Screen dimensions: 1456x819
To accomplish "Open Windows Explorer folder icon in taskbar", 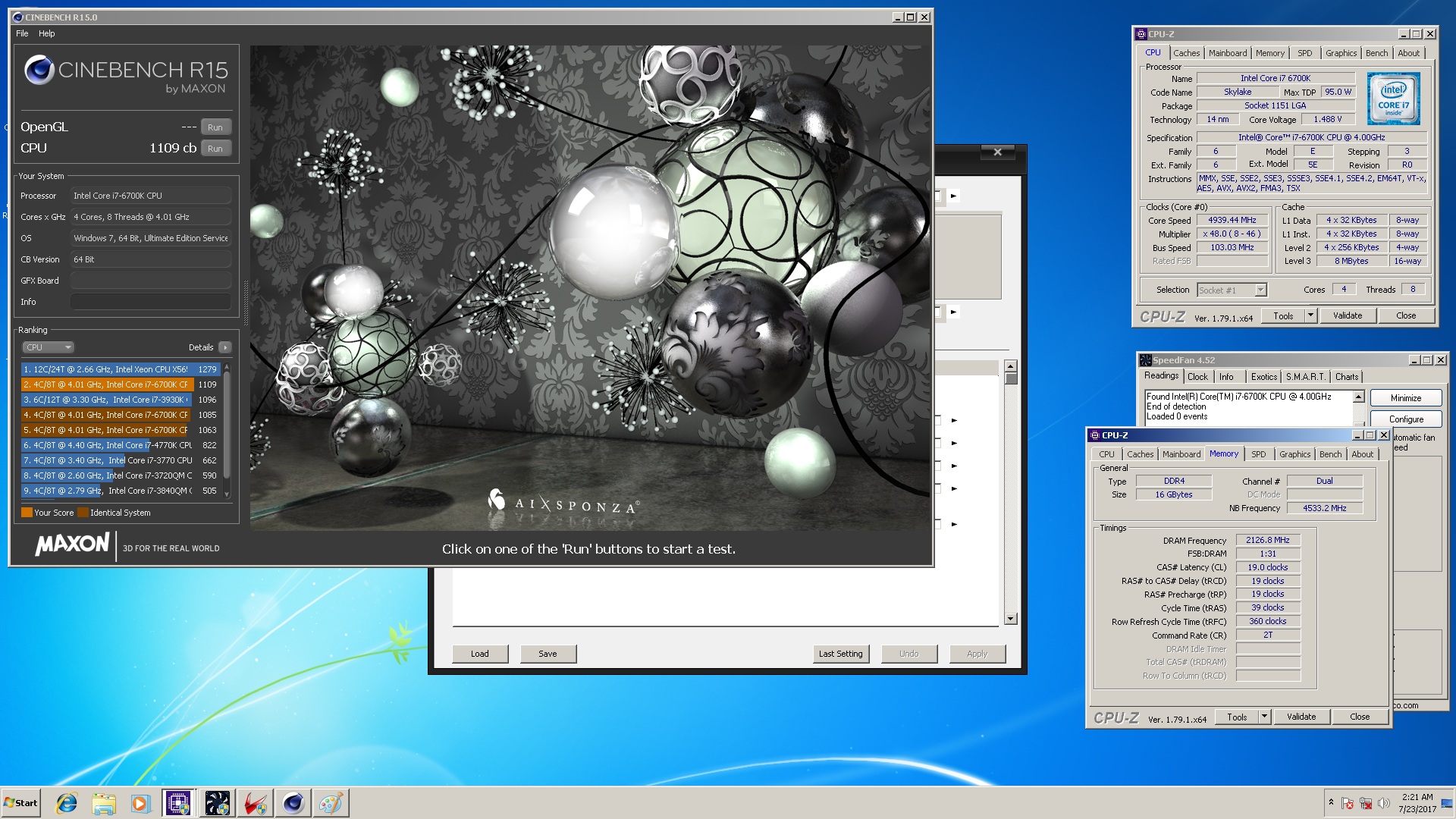I will 104,803.
